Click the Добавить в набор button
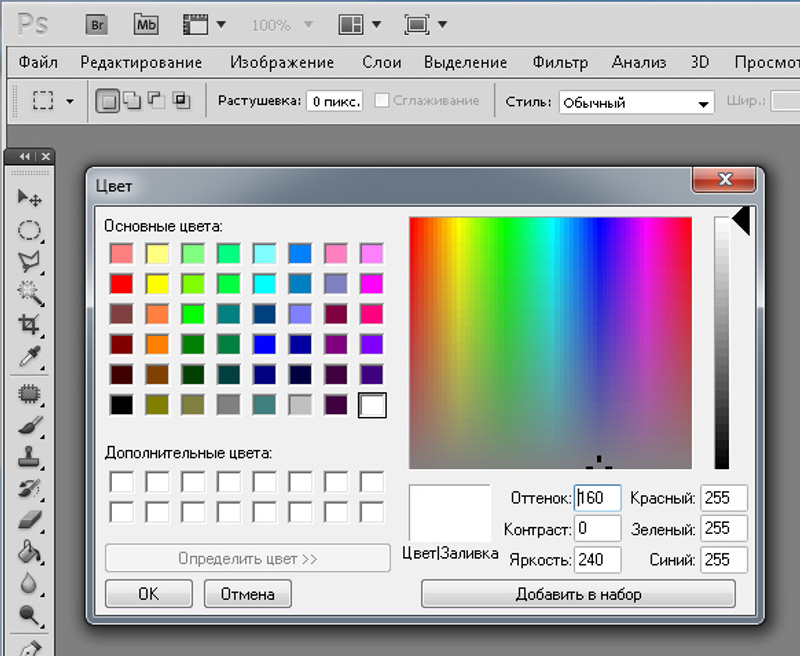 click(x=578, y=594)
